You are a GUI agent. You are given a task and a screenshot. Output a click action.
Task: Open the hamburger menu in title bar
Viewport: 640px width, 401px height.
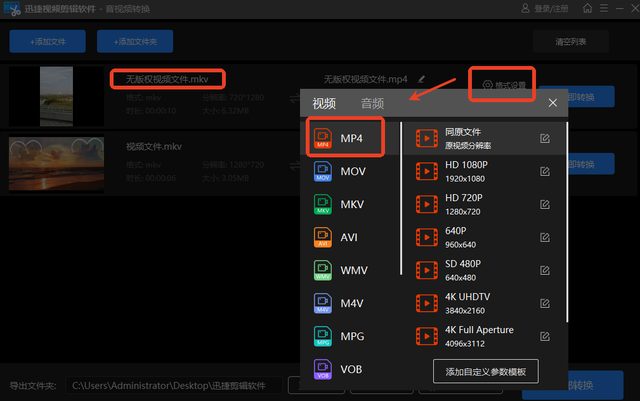pyautogui.click(x=604, y=8)
